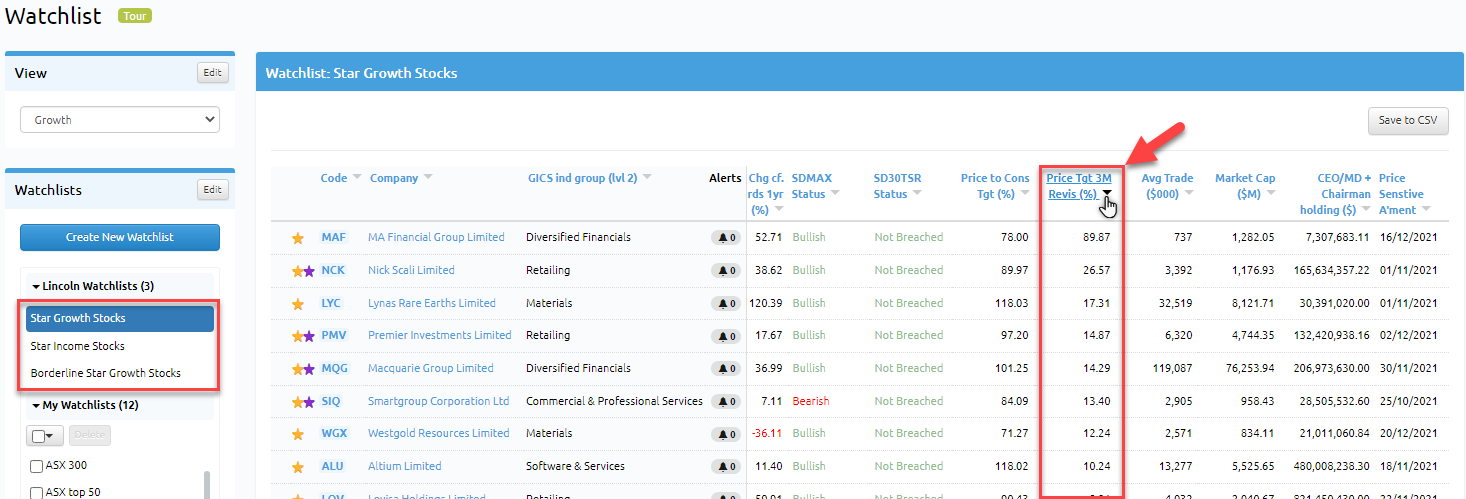1466x499 pixels.
Task: Click the star icon for LYC row
Action: click(x=297, y=303)
